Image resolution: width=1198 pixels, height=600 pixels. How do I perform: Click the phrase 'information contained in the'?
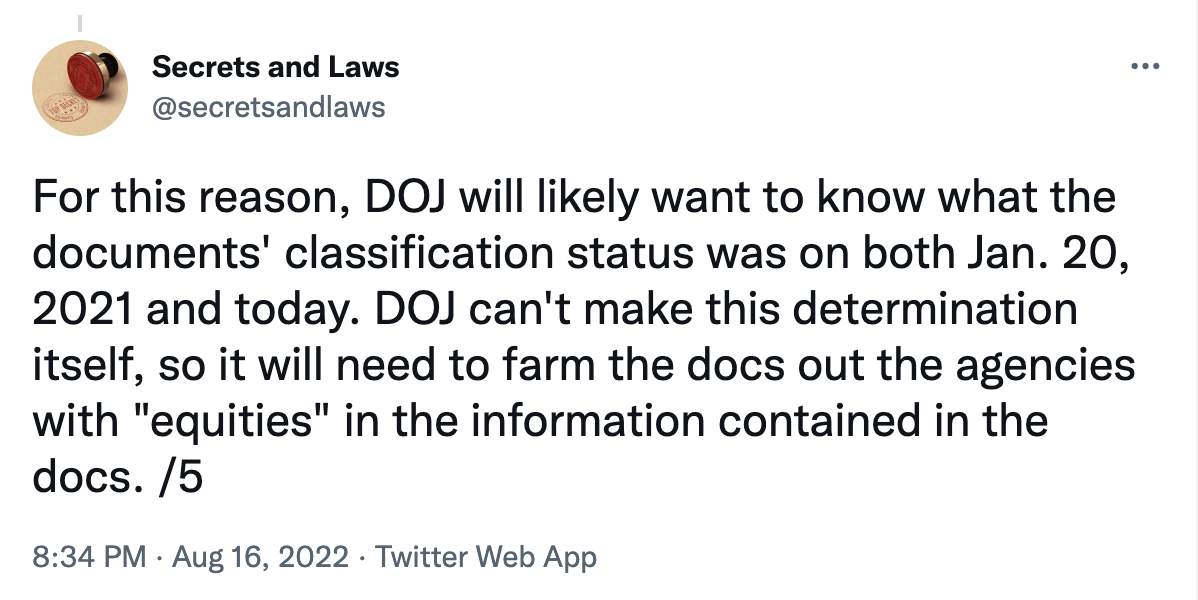tap(759, 421)
